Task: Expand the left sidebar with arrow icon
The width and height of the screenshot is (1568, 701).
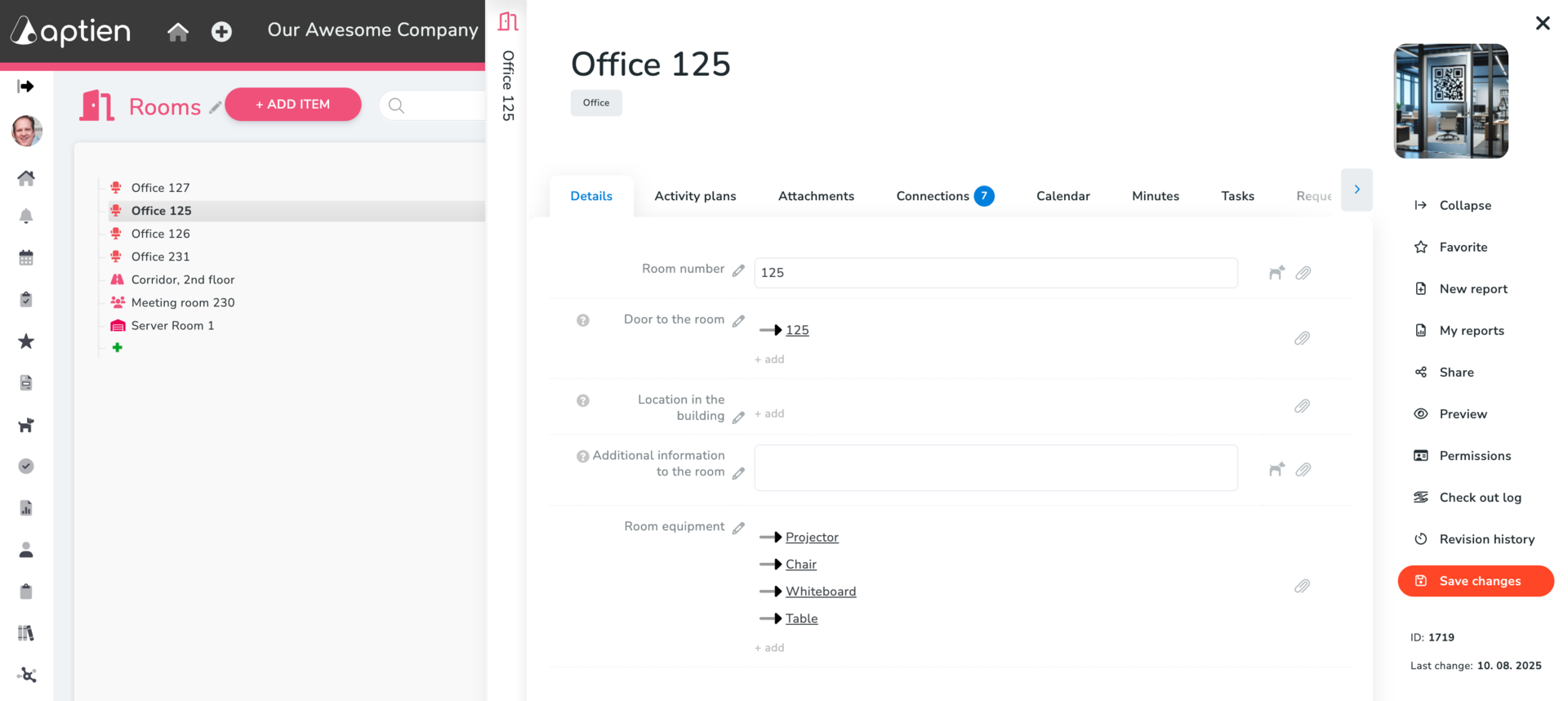Action: click(x=26, y=87)
